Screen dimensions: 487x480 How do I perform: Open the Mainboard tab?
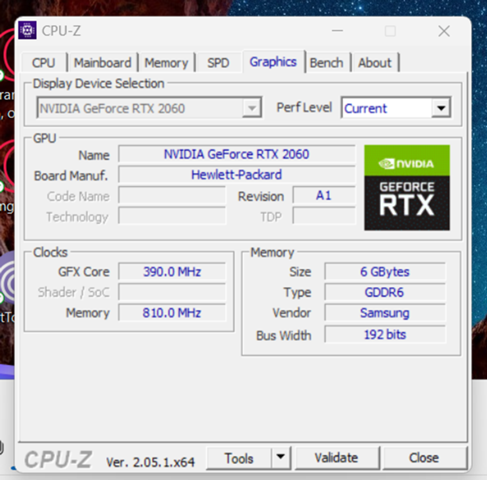[102, 63]
